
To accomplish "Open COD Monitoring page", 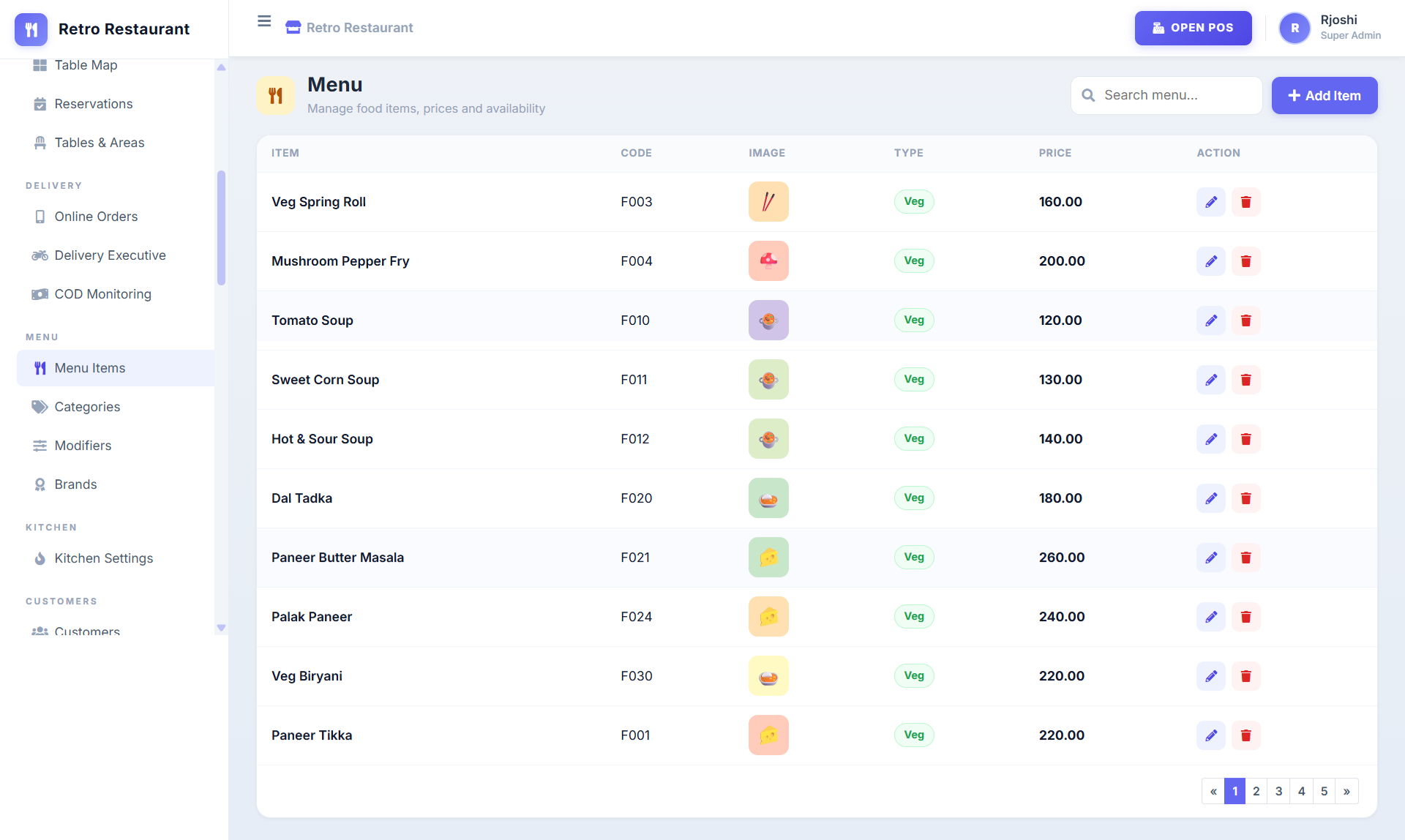I will 116,294.
